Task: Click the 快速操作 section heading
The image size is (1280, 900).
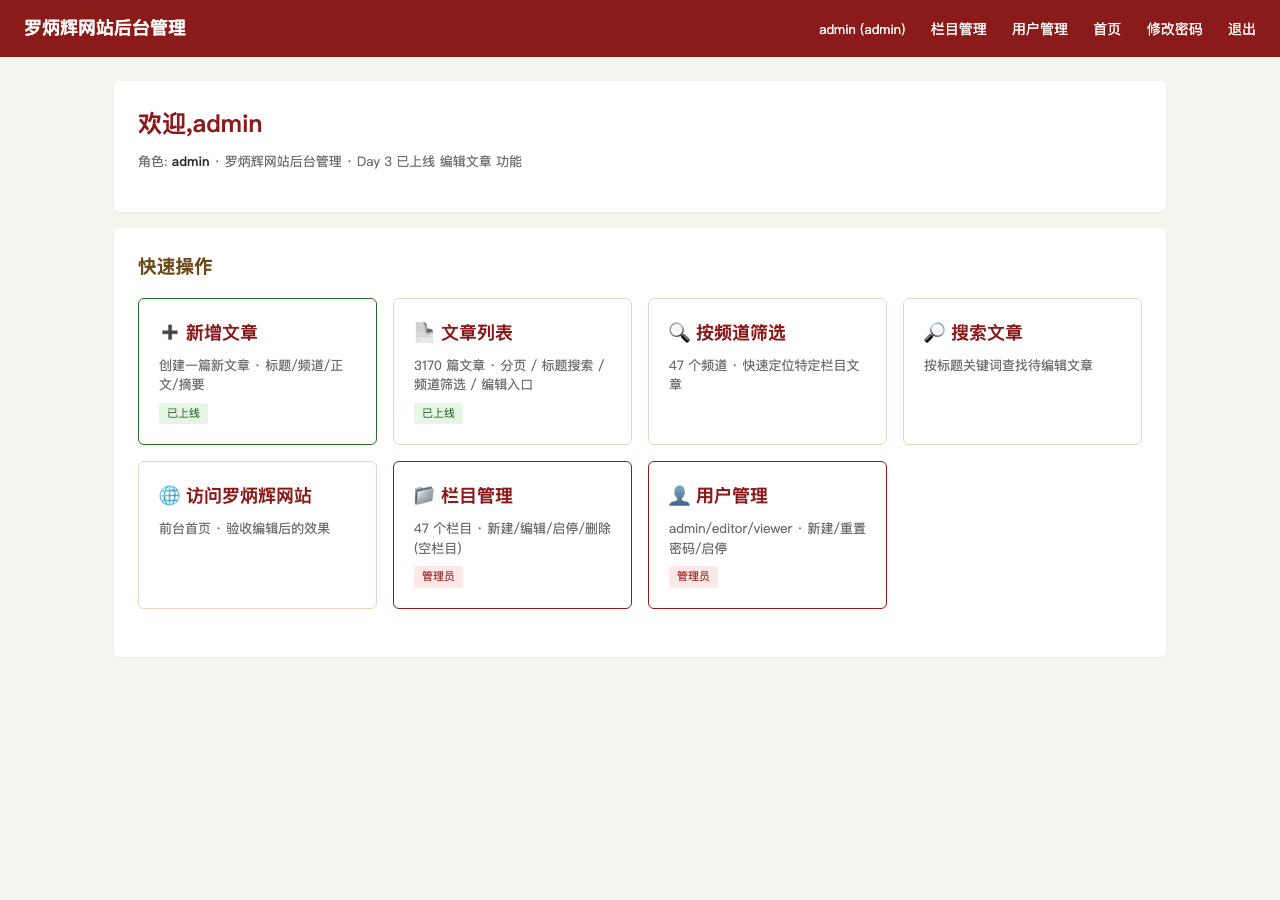Action: pos(175,267)
